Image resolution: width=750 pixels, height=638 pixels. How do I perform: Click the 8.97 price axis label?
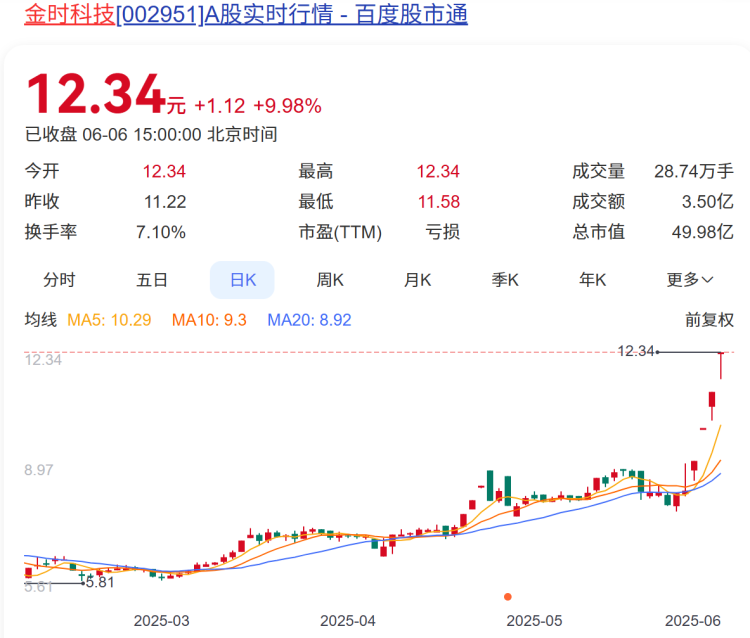[39, 470]
